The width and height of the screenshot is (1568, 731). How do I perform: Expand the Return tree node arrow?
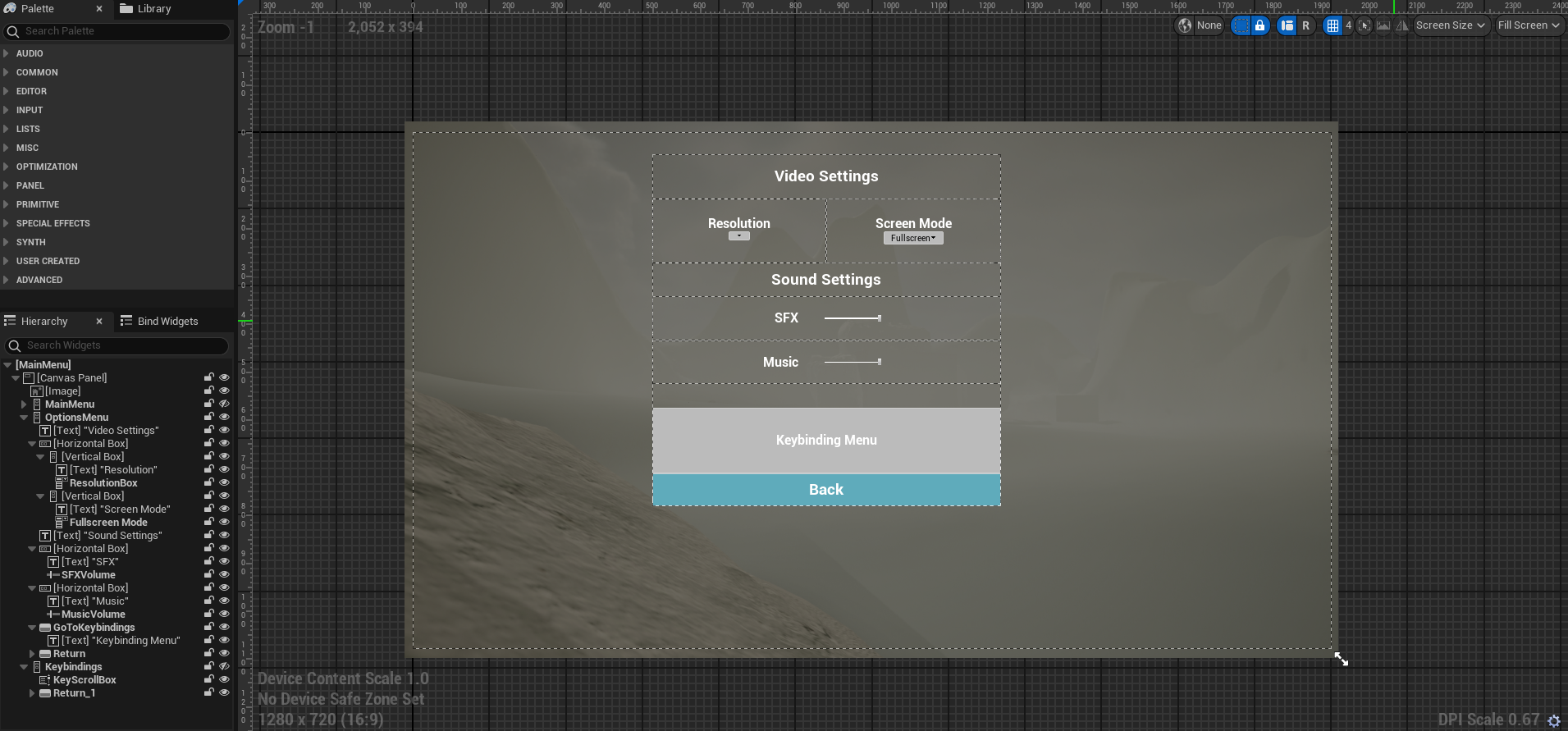point(32,653)
